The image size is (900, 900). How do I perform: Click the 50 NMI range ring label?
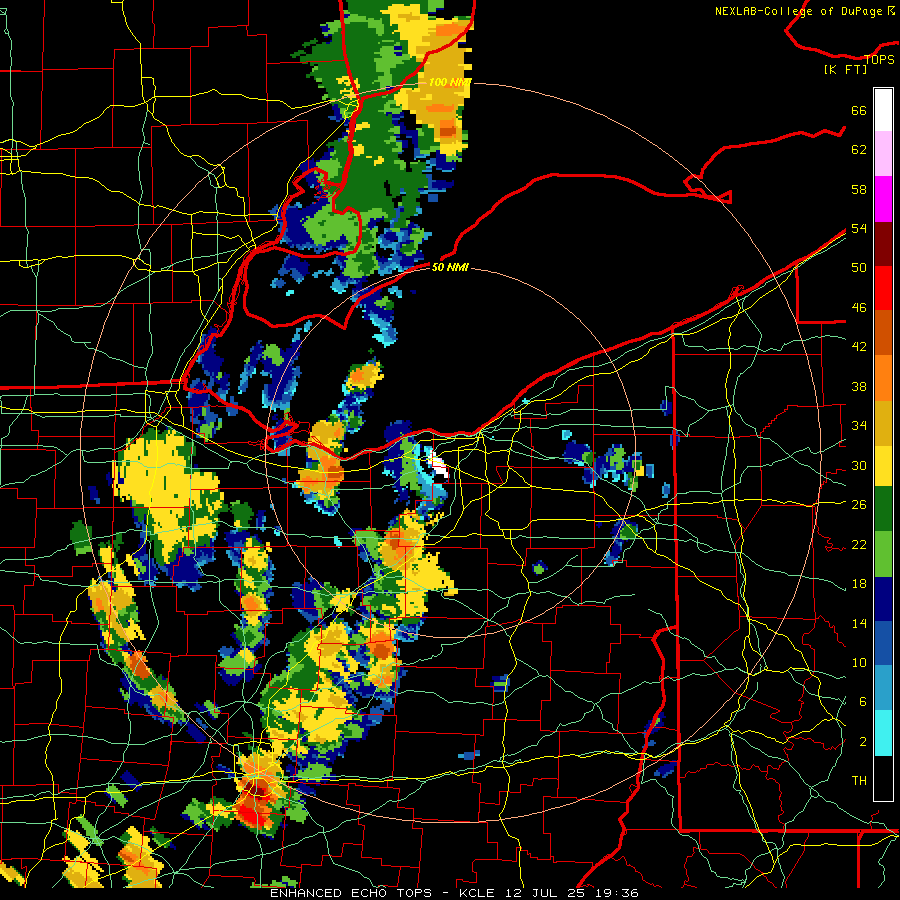coord(450,267)
